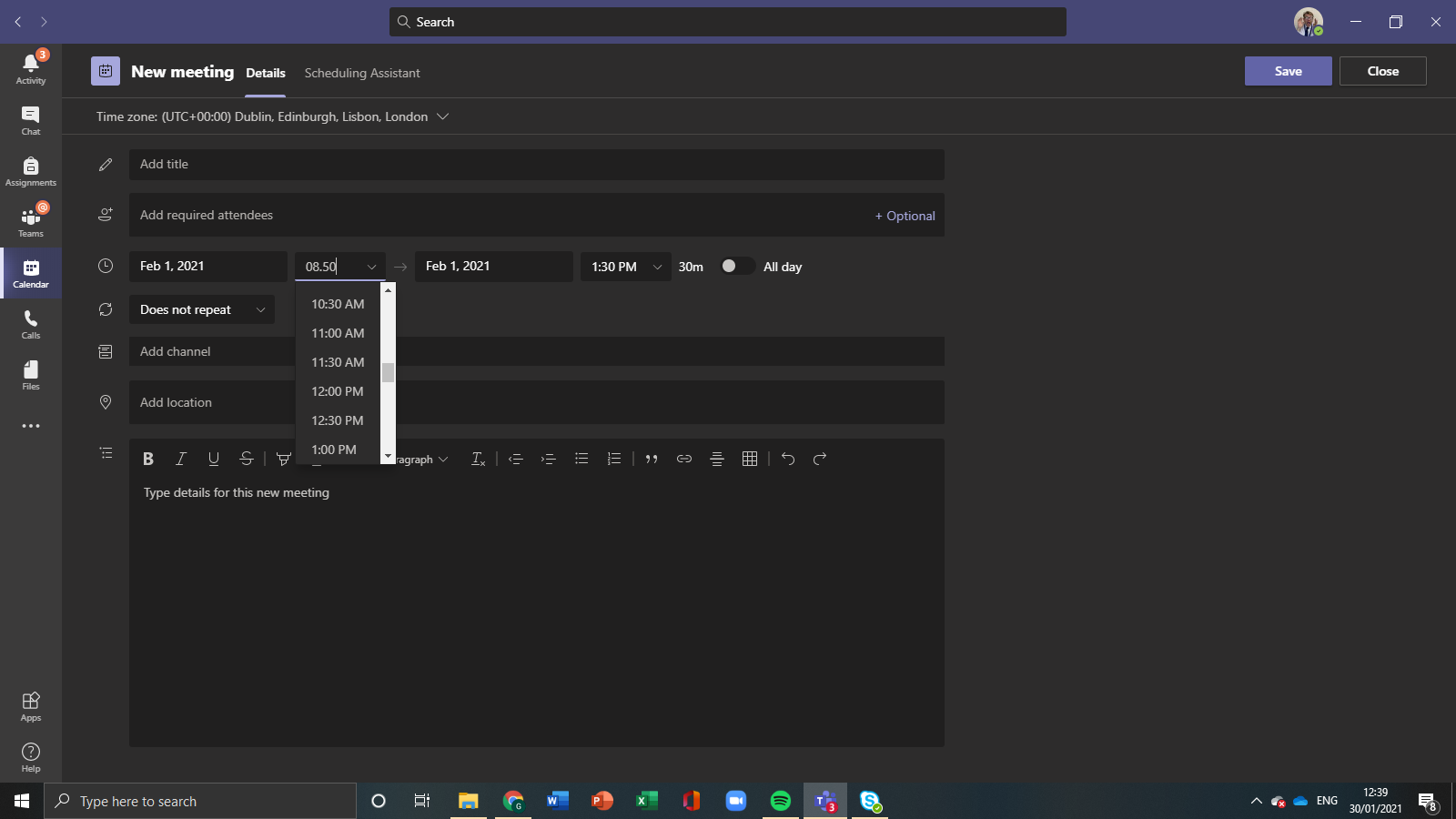
Task: Insert a bulleted list
Action: pyautogui.click(x=581, y=459)
